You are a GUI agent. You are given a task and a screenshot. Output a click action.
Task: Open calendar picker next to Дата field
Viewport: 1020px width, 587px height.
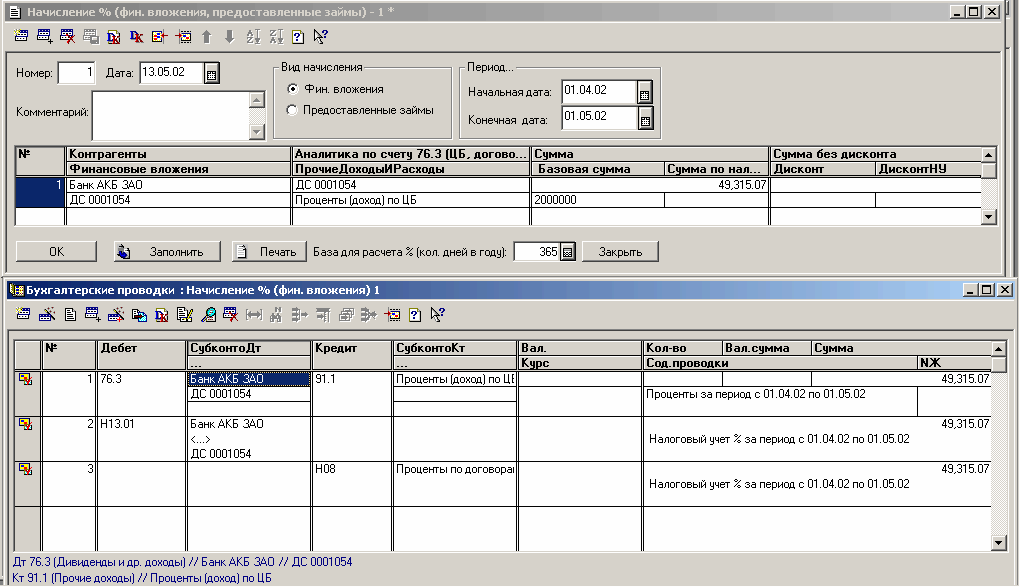pyautogui.click(x=211, y=73)
